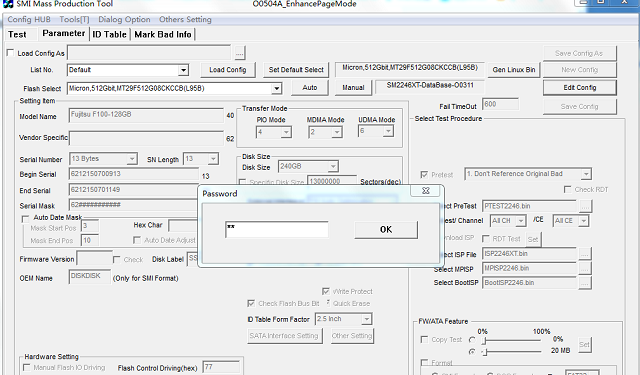
Task: Click browse button next to MPISP2246.bin
Action: click(x=585, y=268)
